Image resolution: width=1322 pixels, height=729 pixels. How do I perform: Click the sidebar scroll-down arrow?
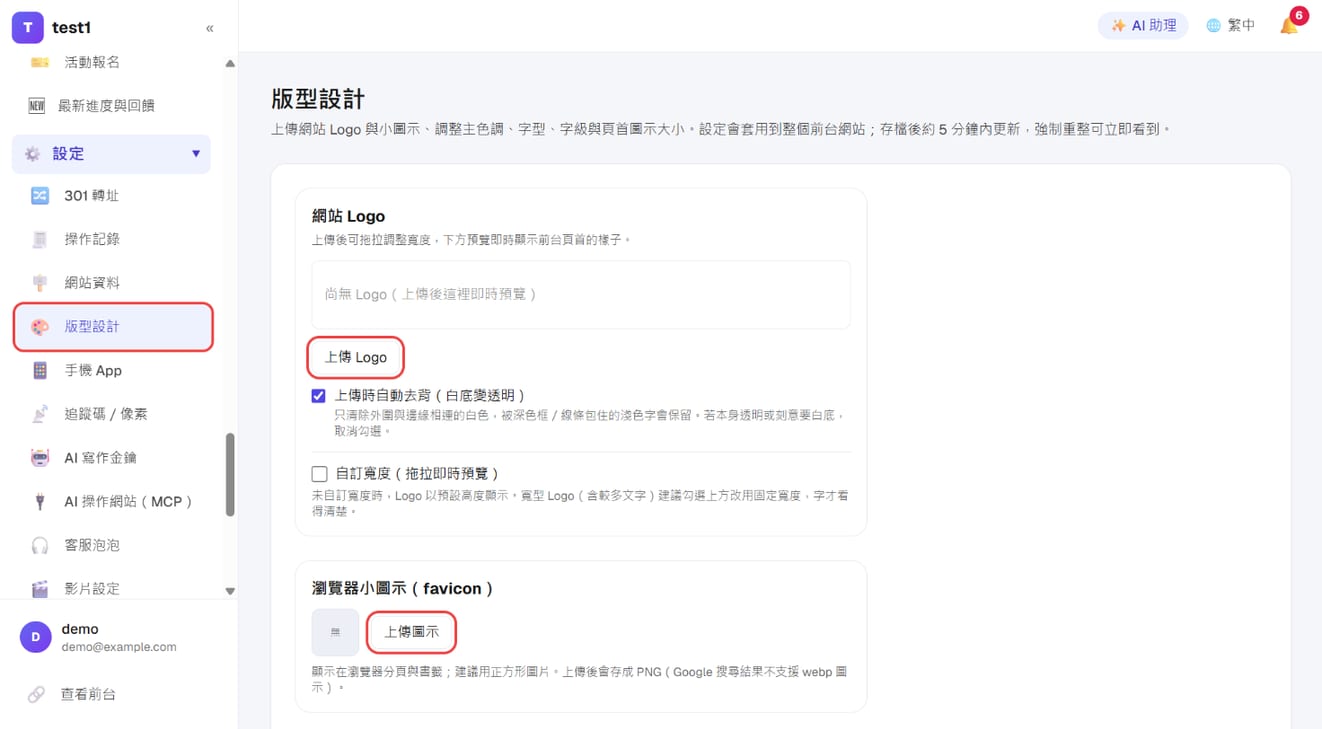(230, 591)
